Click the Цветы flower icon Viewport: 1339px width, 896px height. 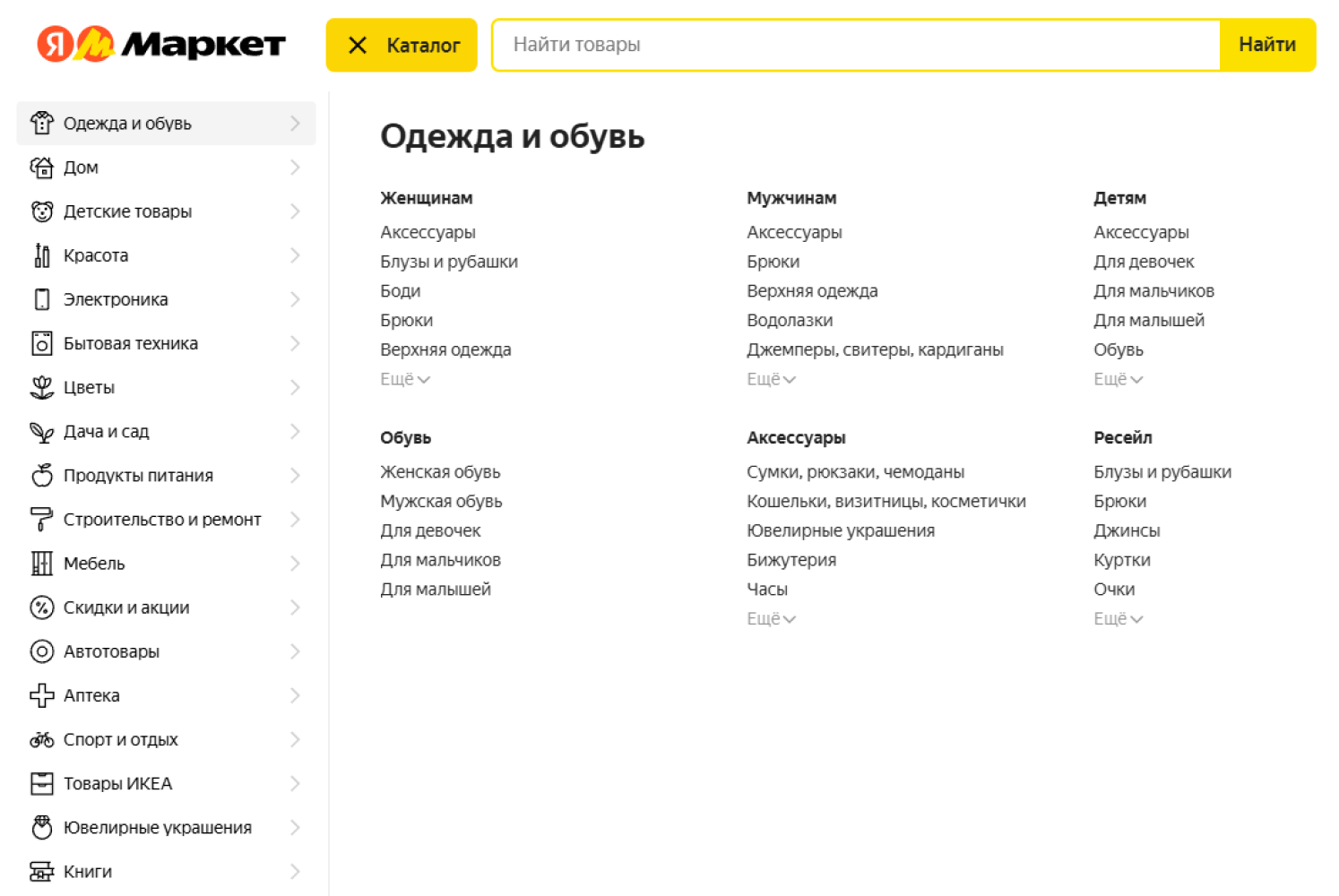[42, 387]
